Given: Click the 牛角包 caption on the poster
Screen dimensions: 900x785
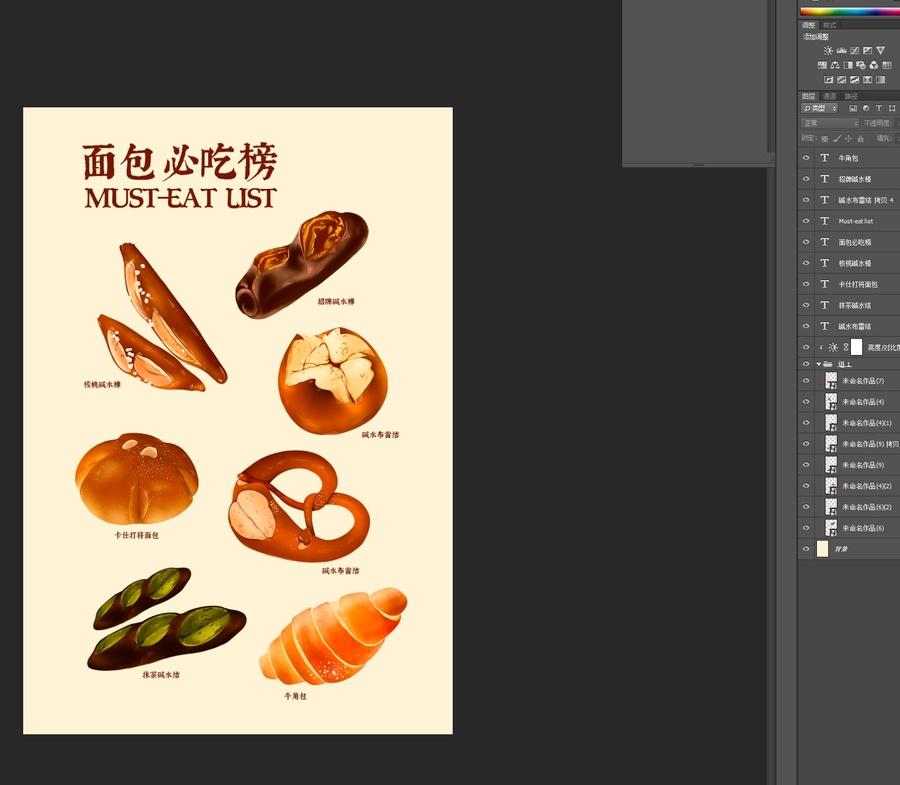Looking at the screenshot, I should tap(295, 696).
